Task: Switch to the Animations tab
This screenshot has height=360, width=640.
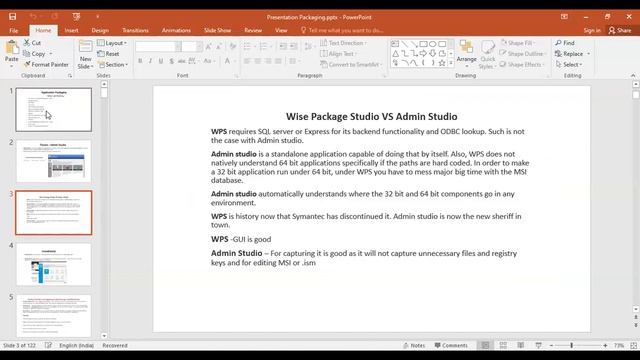Action: click(x=176, y=30)
